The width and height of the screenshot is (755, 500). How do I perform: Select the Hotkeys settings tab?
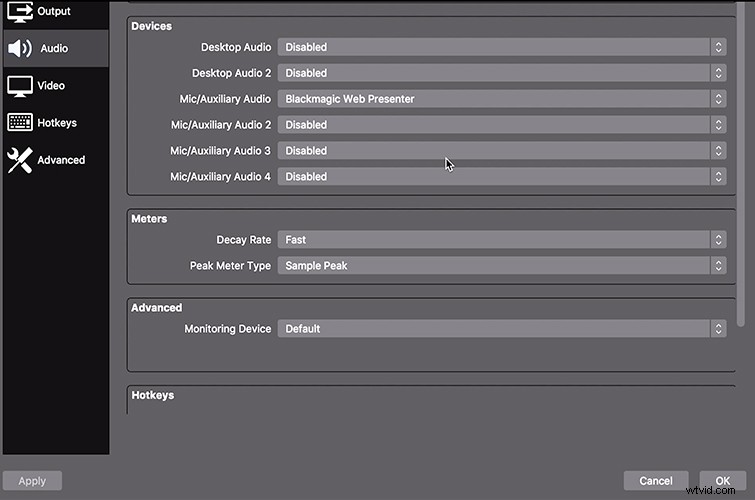point(56,123)
